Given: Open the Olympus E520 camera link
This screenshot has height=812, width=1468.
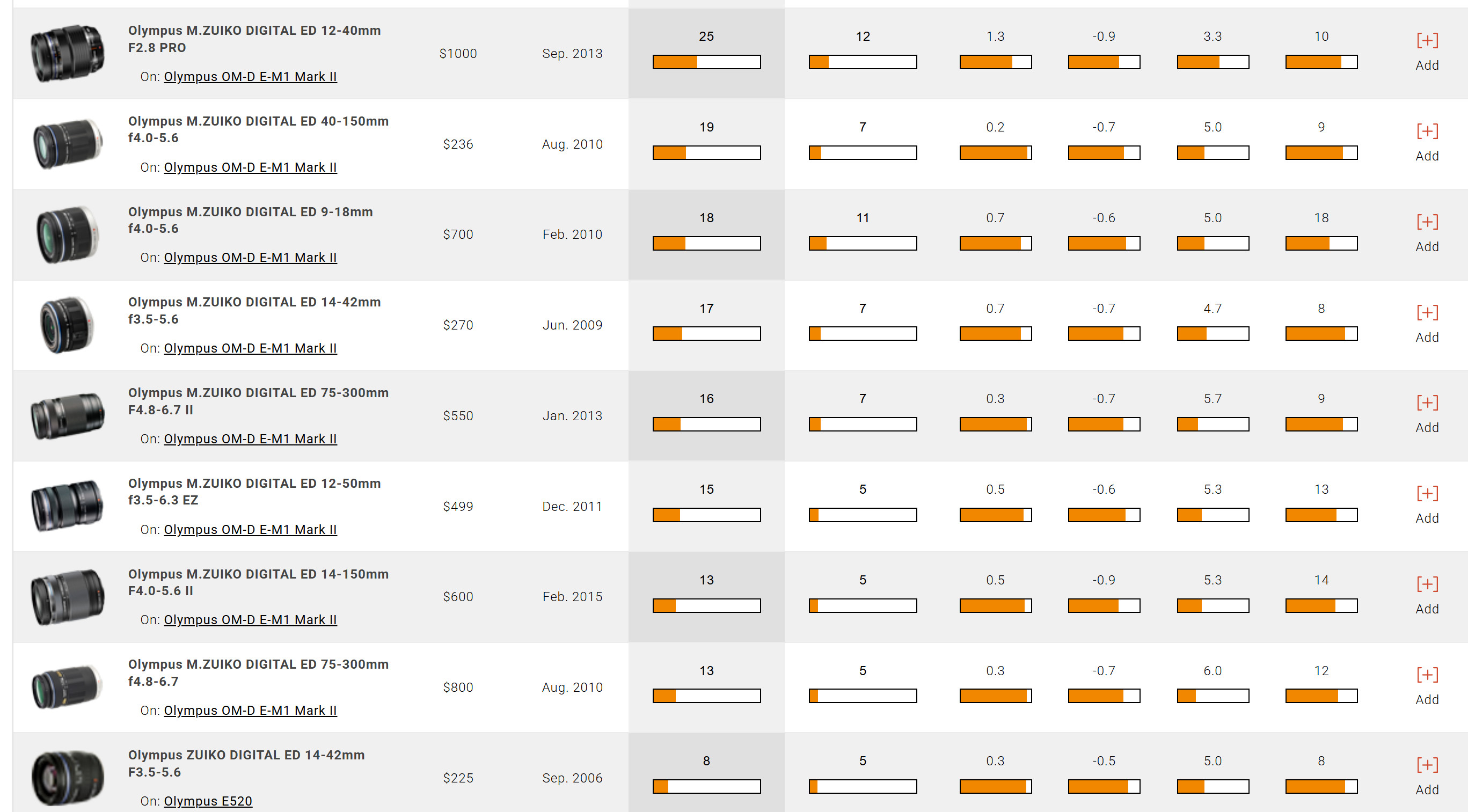Looking at the screenshot, I should coord(208,801).
